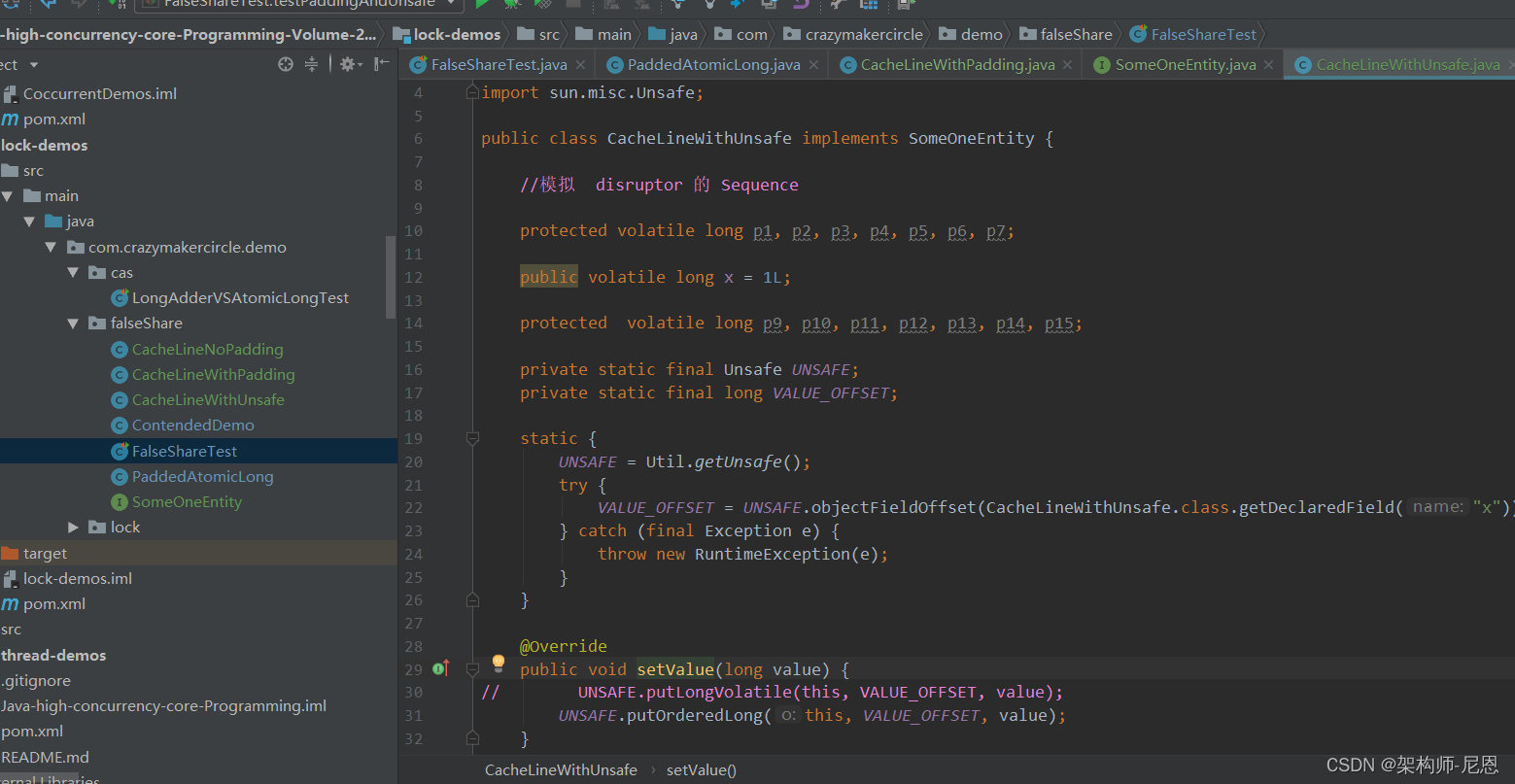The height and width of the screenshot is (784, 1515).
Task: Select PaddedAtomicLong in project tree
Action: point(203,476)
